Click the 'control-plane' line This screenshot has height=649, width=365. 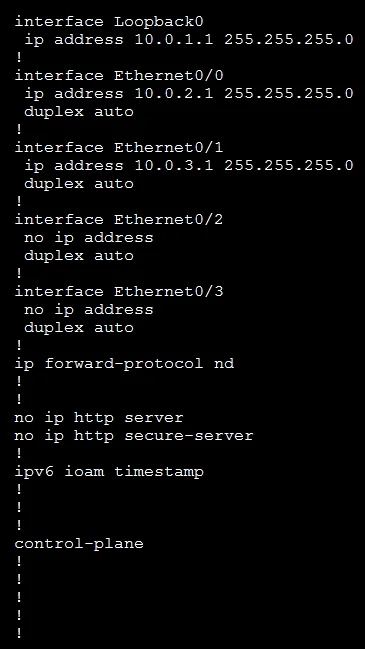[79, 543]
